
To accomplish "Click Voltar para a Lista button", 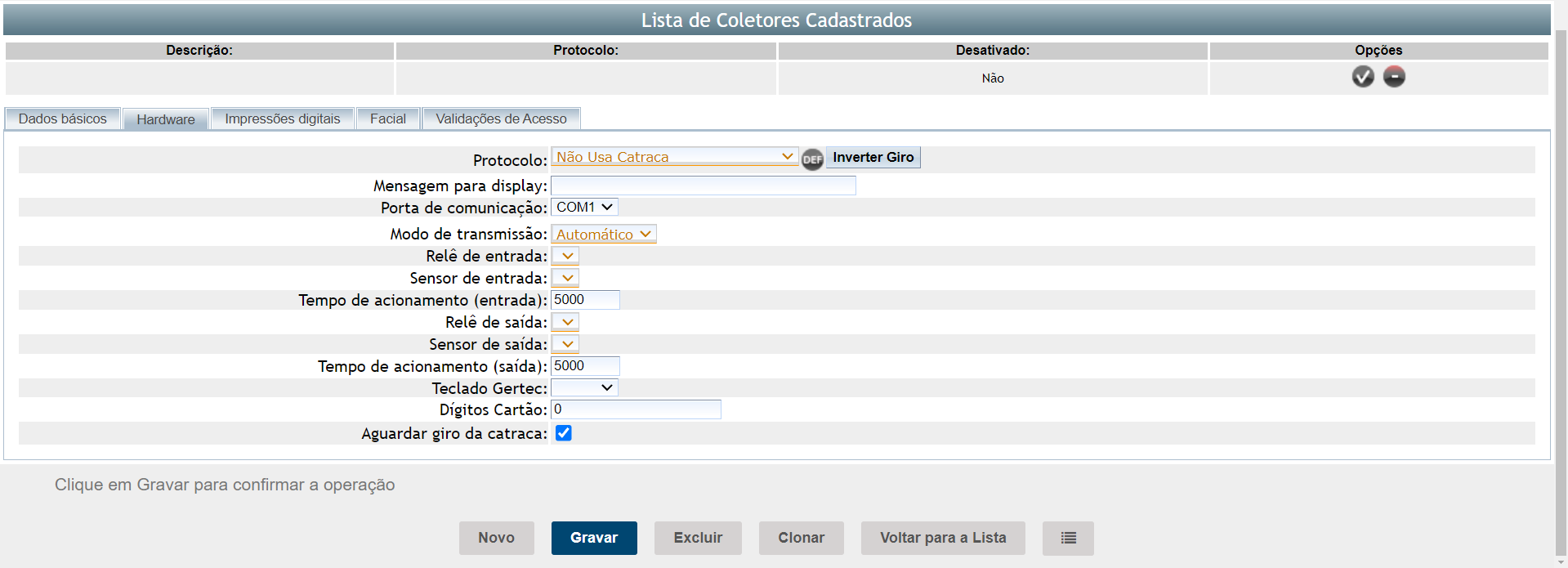I will coord(942,538).
